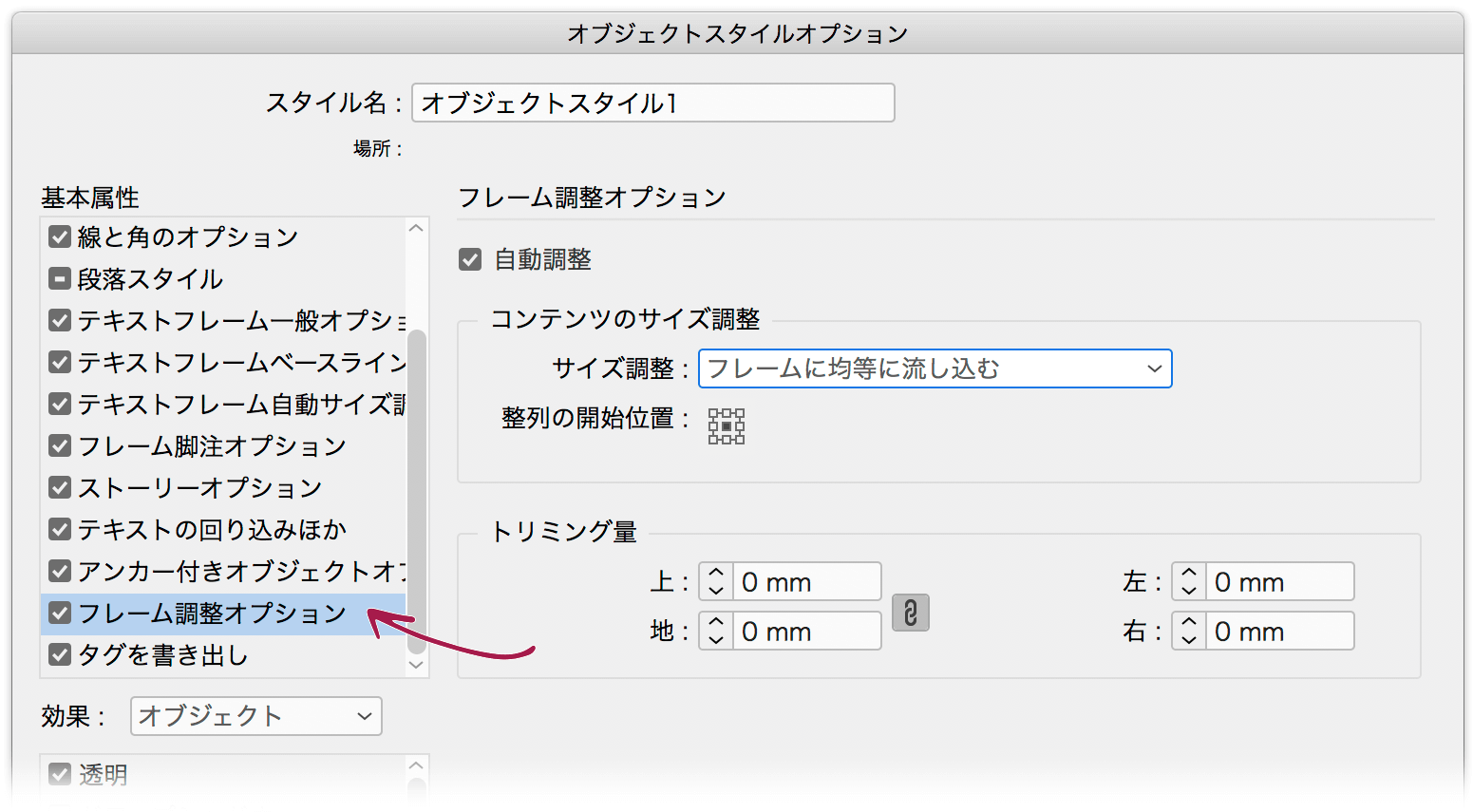Click the 右 trimming value field
The height and width of the screenshot is (812, 1473).
[1280, 631]
